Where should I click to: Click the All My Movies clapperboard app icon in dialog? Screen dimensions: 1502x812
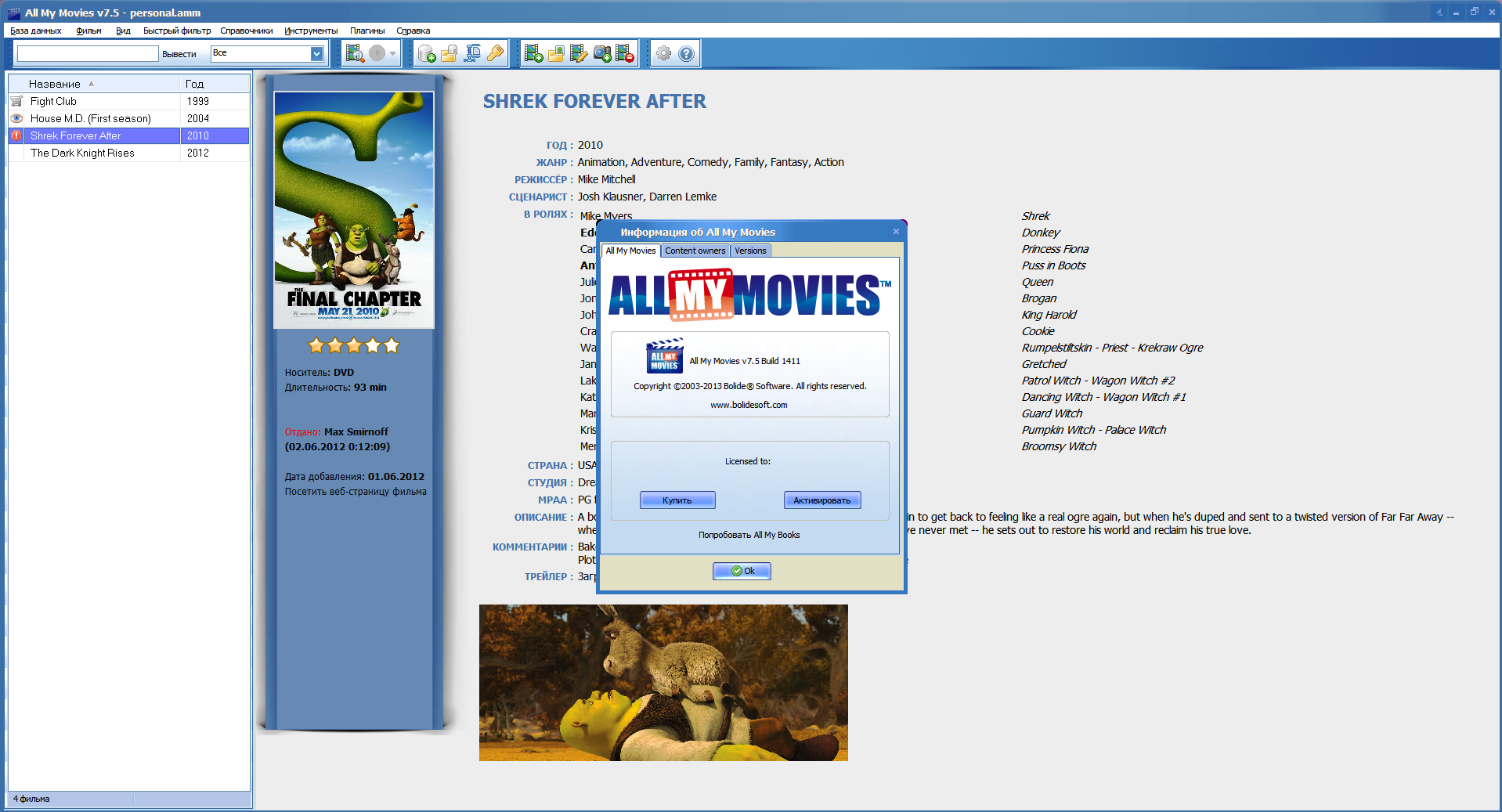(665, 356)
